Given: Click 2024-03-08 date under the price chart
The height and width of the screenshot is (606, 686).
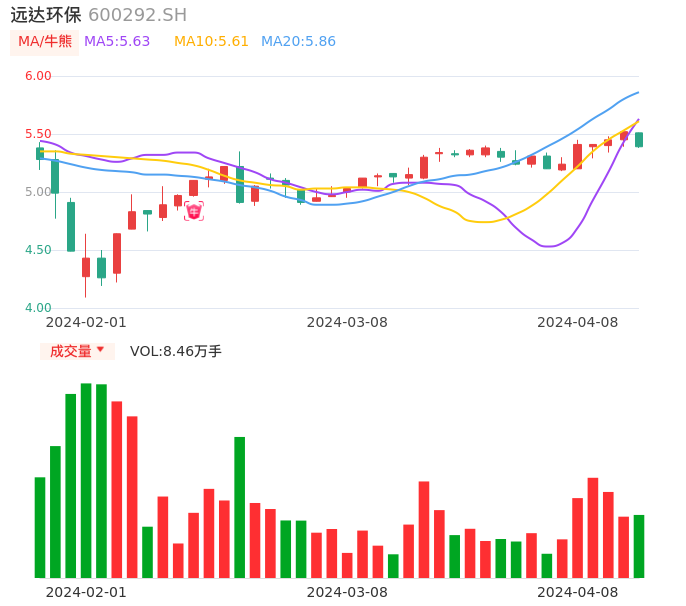Looking at the screenshot, I should (x=347, y=322).
